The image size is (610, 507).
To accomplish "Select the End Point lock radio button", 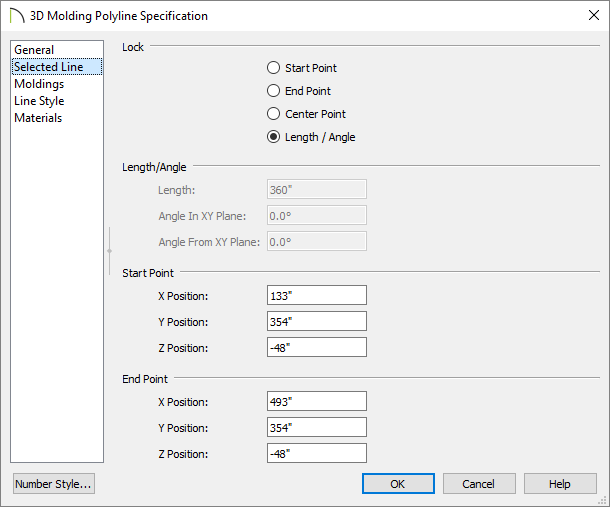I will 273,91.
